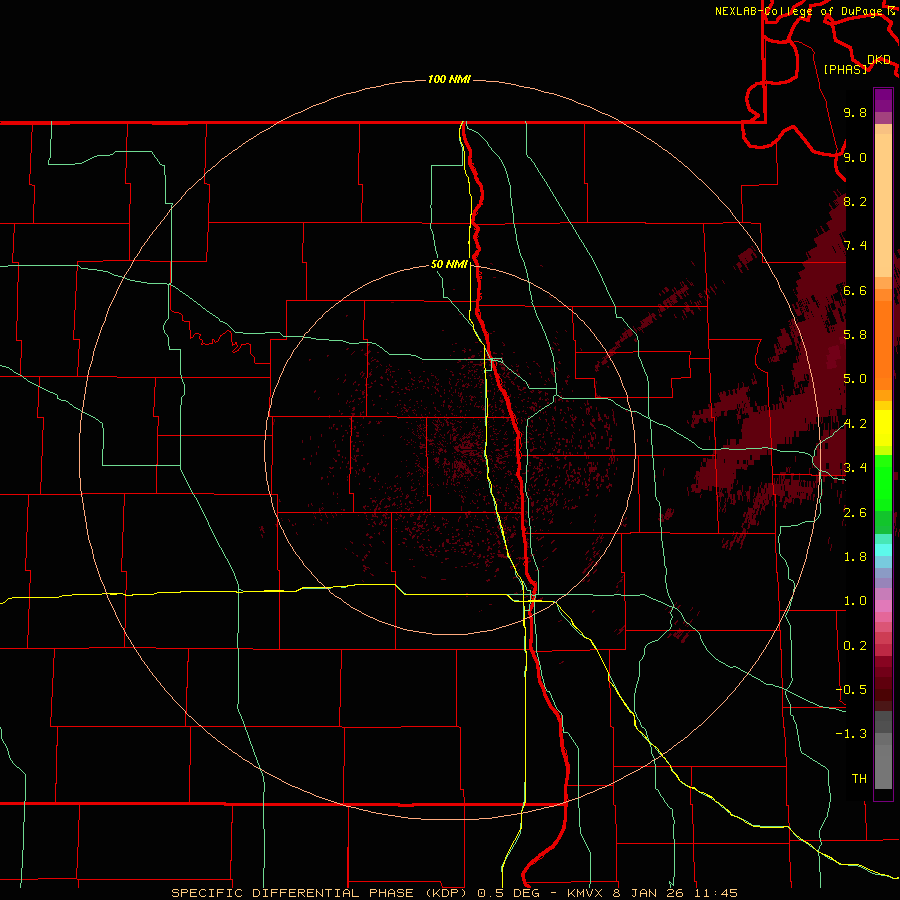Pick the cyan band on the color bar
Screen dimensions: 900x900
coord(883,550)
